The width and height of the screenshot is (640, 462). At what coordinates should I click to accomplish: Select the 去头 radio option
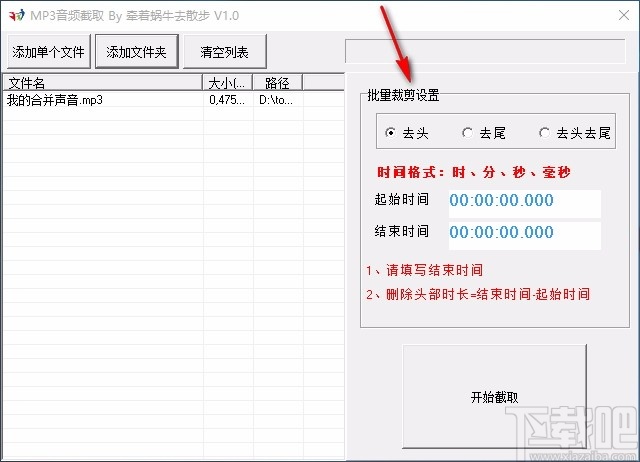pos(407,133)
